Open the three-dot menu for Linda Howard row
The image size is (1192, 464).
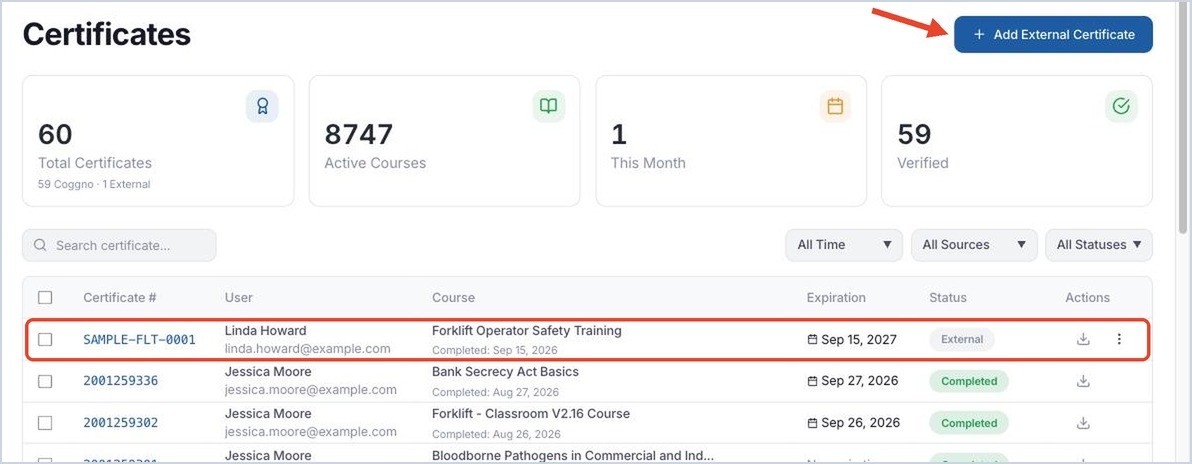tap(1118, 339)
